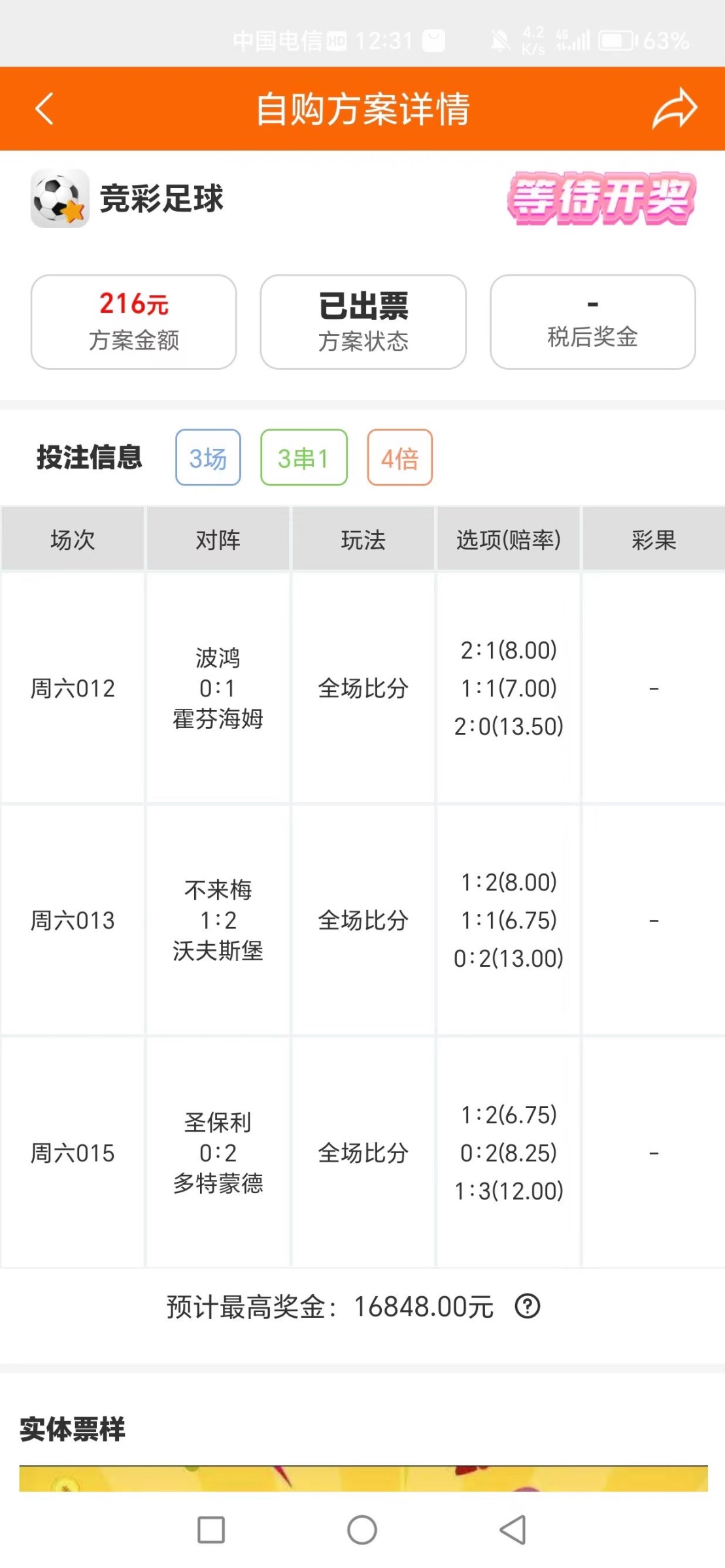The image size is (725, 1568).
Task: Tap the 等待开奖 status badge
Action: (601, 199)
